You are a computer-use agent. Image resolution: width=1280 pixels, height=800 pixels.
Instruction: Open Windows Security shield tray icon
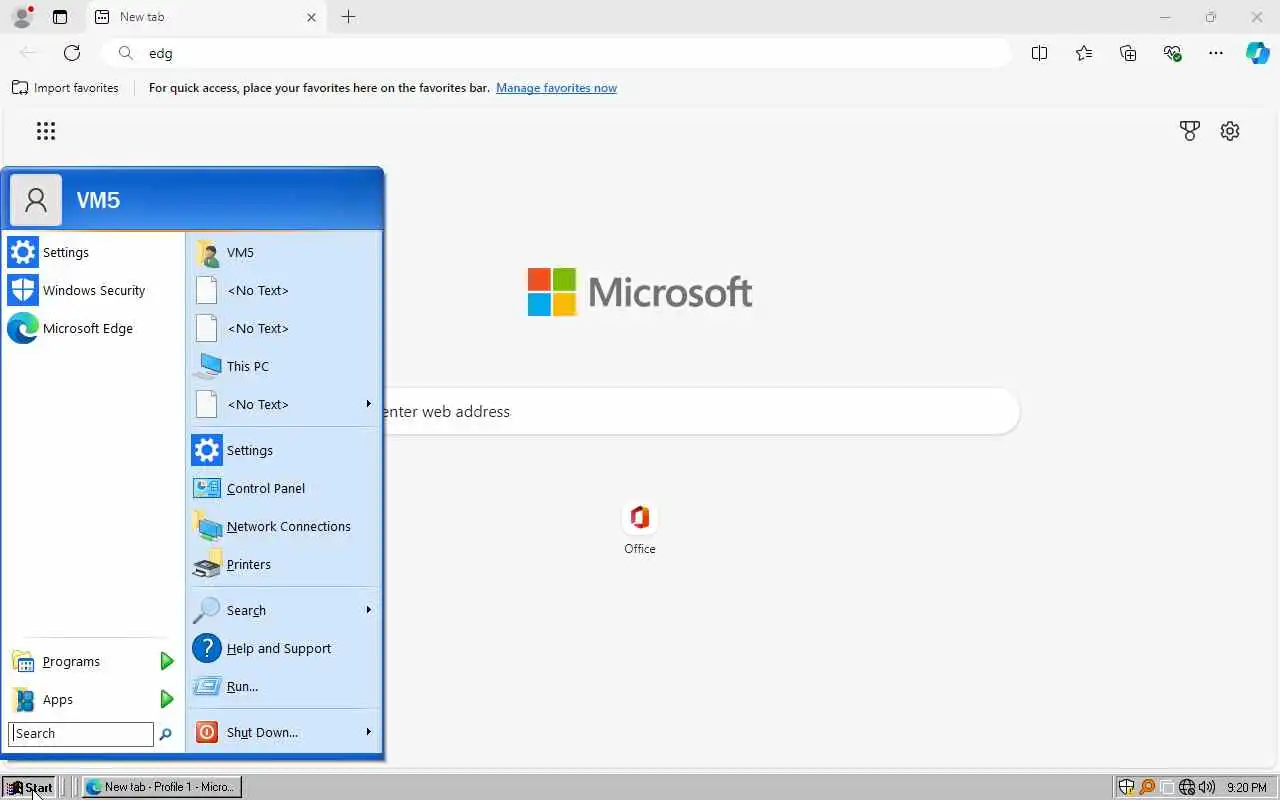tap(1126, 787)
